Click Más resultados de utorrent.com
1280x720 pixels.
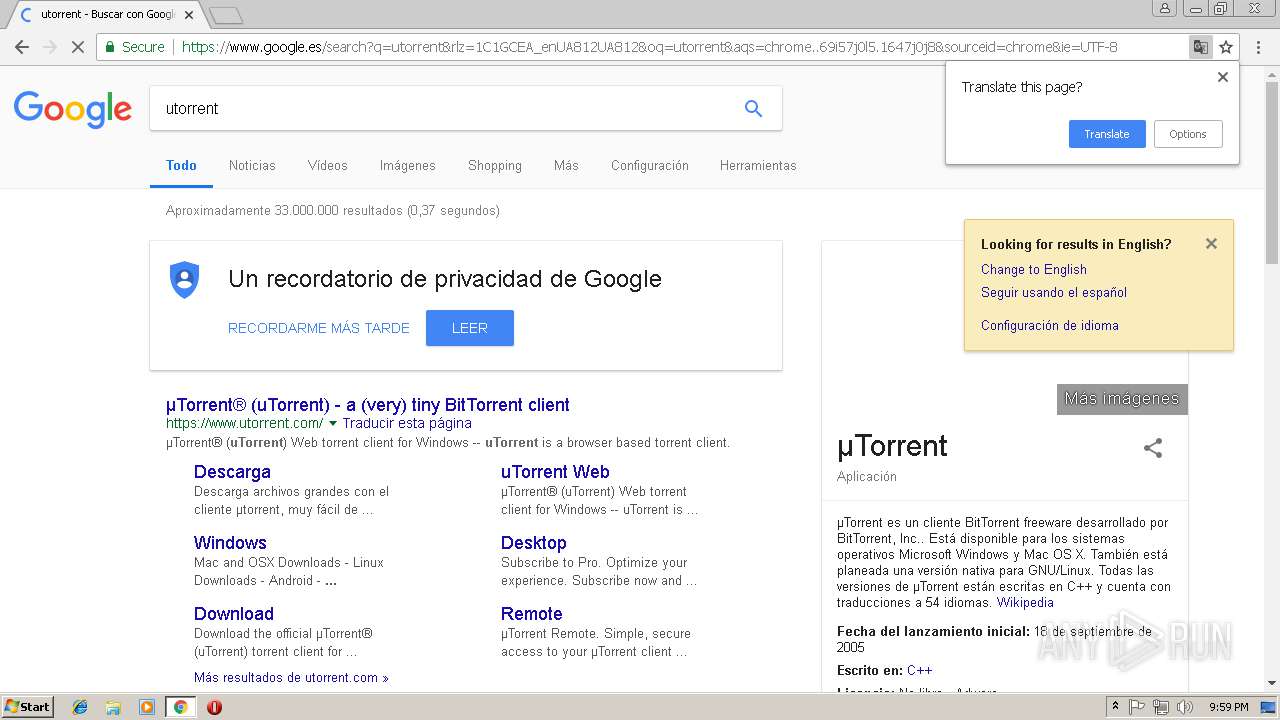[x=291, y=678]
